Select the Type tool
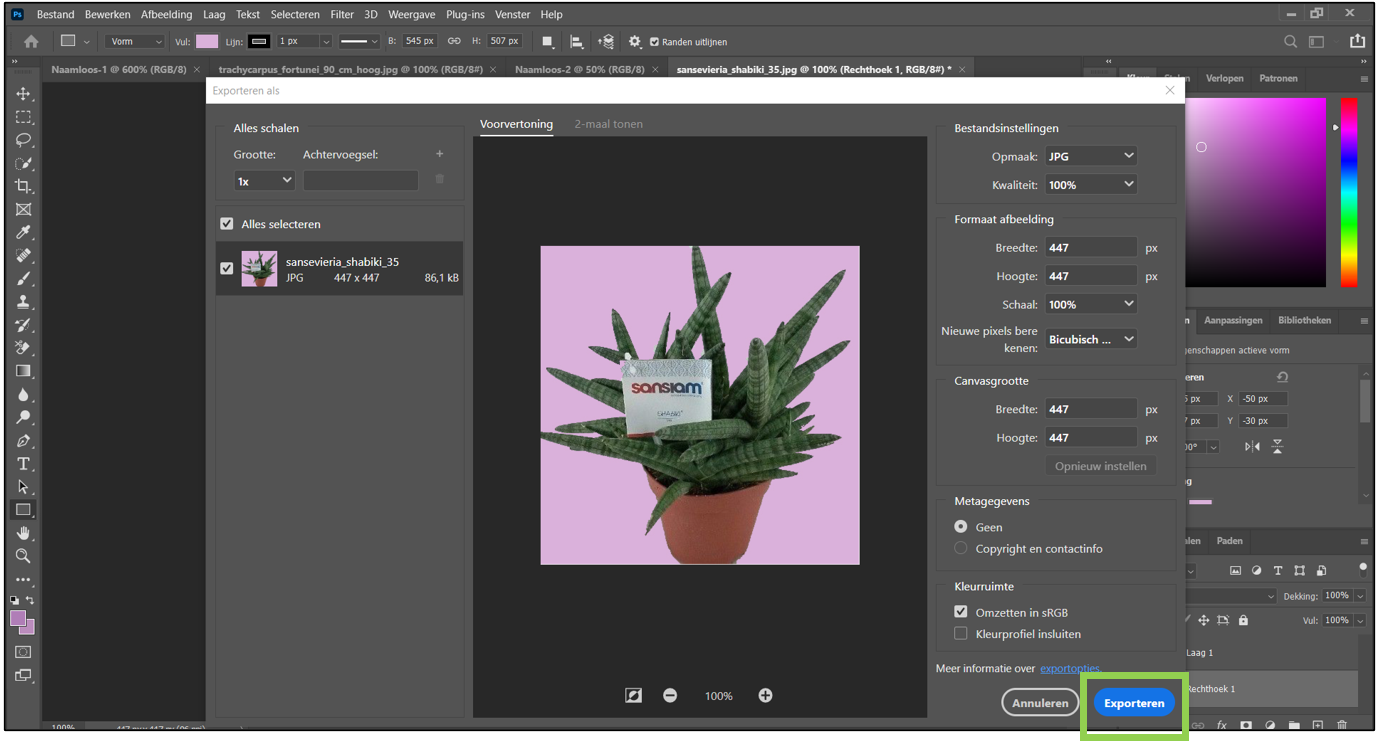1393x742 pixels. pos(23,464)
